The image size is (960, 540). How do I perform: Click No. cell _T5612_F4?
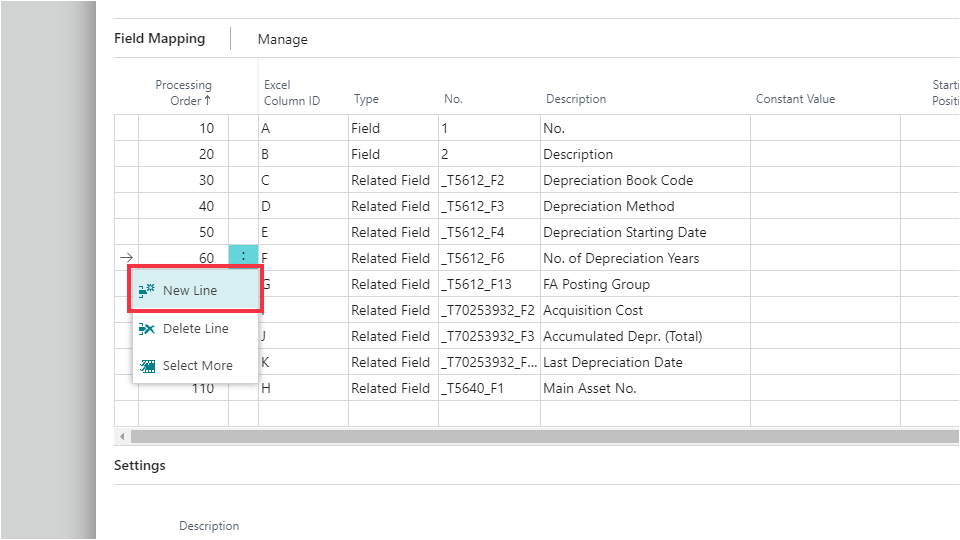point(489,232)
